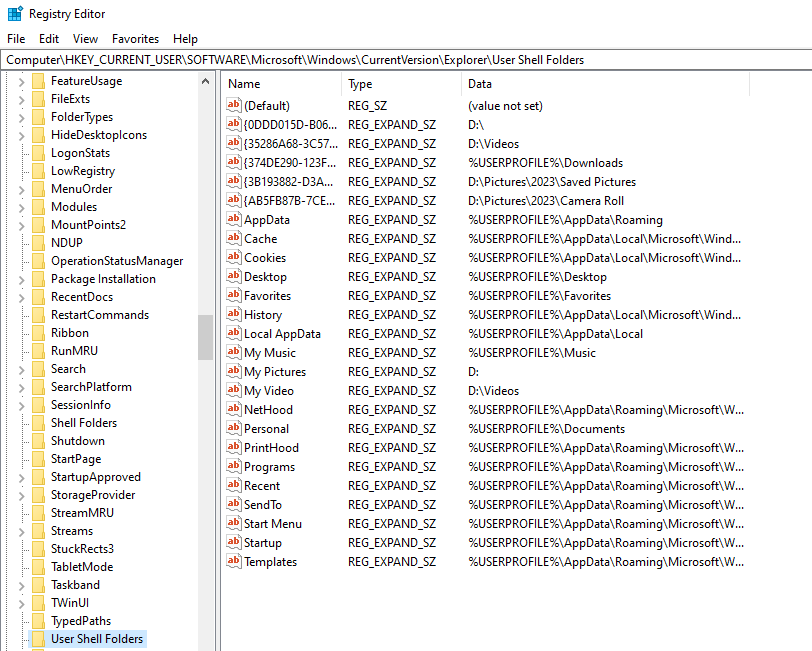Sort values by Data column header
The height and width of the screenshot is (651, 812).
605,84
